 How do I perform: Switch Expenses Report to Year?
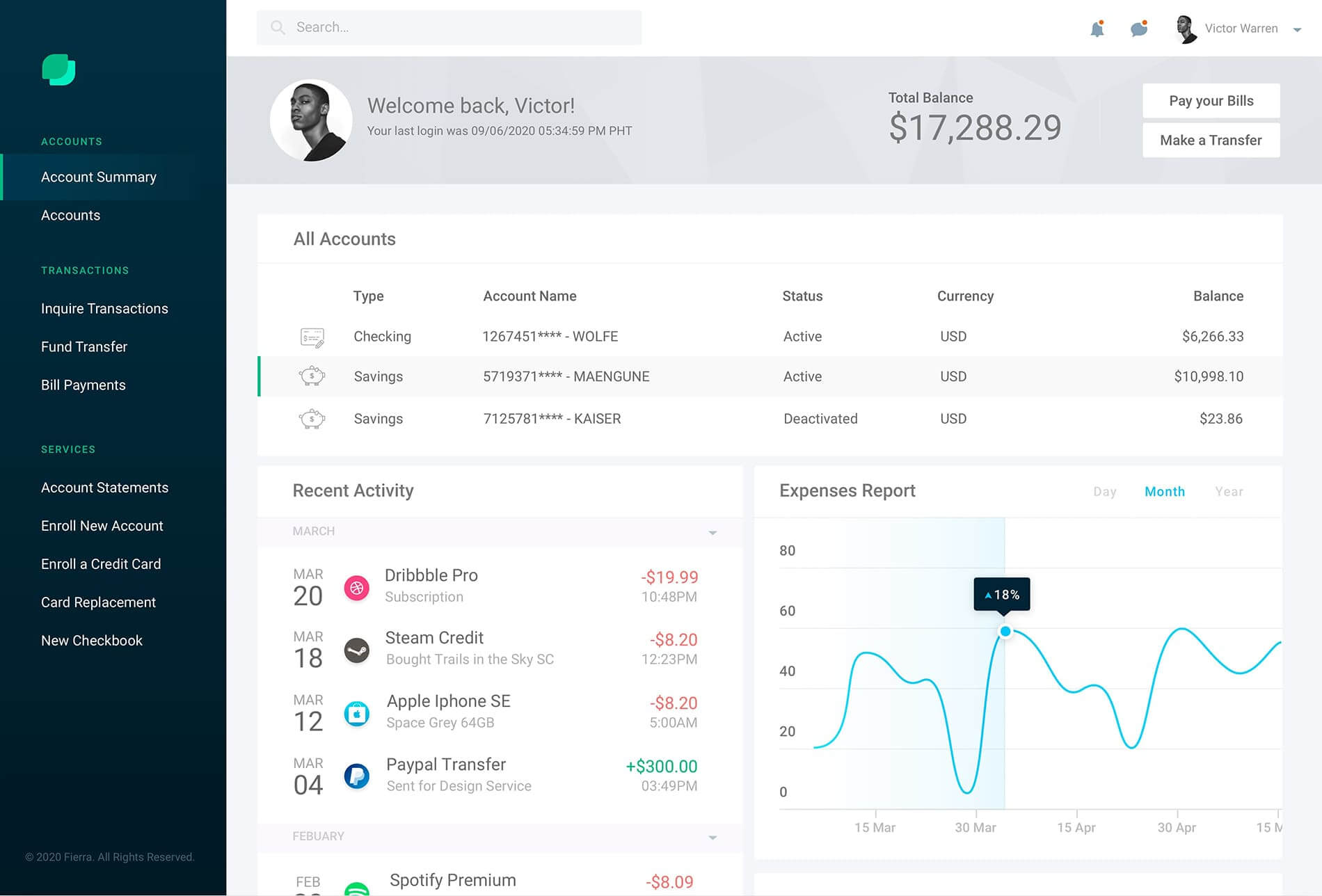tap(1229, 491)
